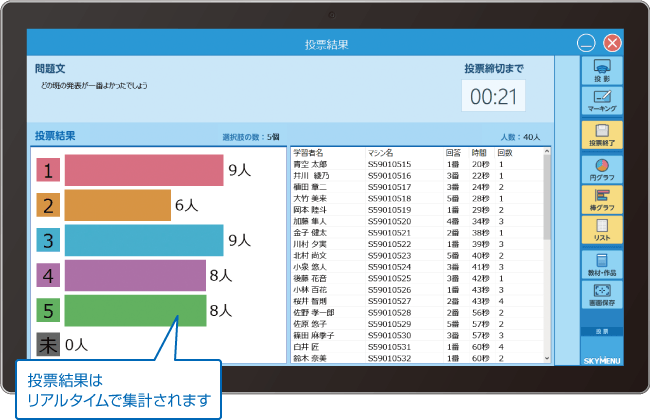The image size is (650, 420).
Task: Select row with machine S59010529
Action: 417,324
